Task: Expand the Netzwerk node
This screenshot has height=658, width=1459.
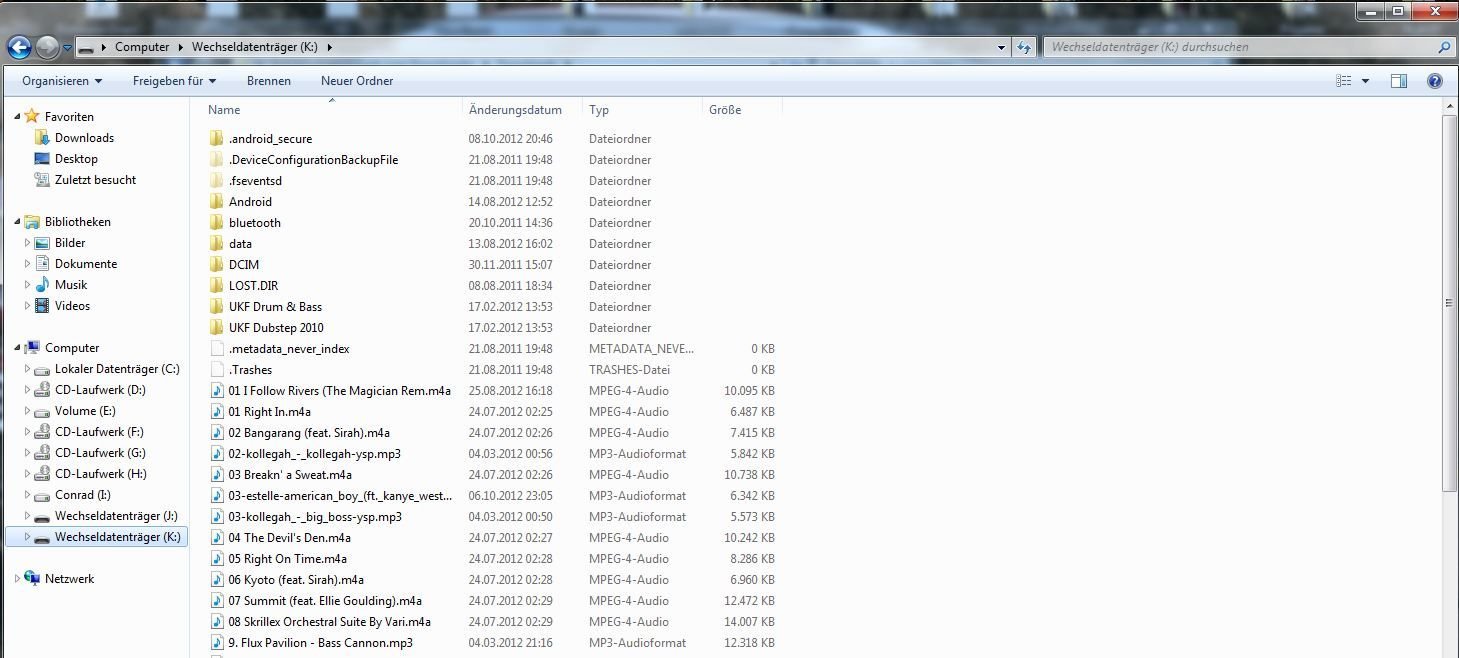Action: click(17, 579)
